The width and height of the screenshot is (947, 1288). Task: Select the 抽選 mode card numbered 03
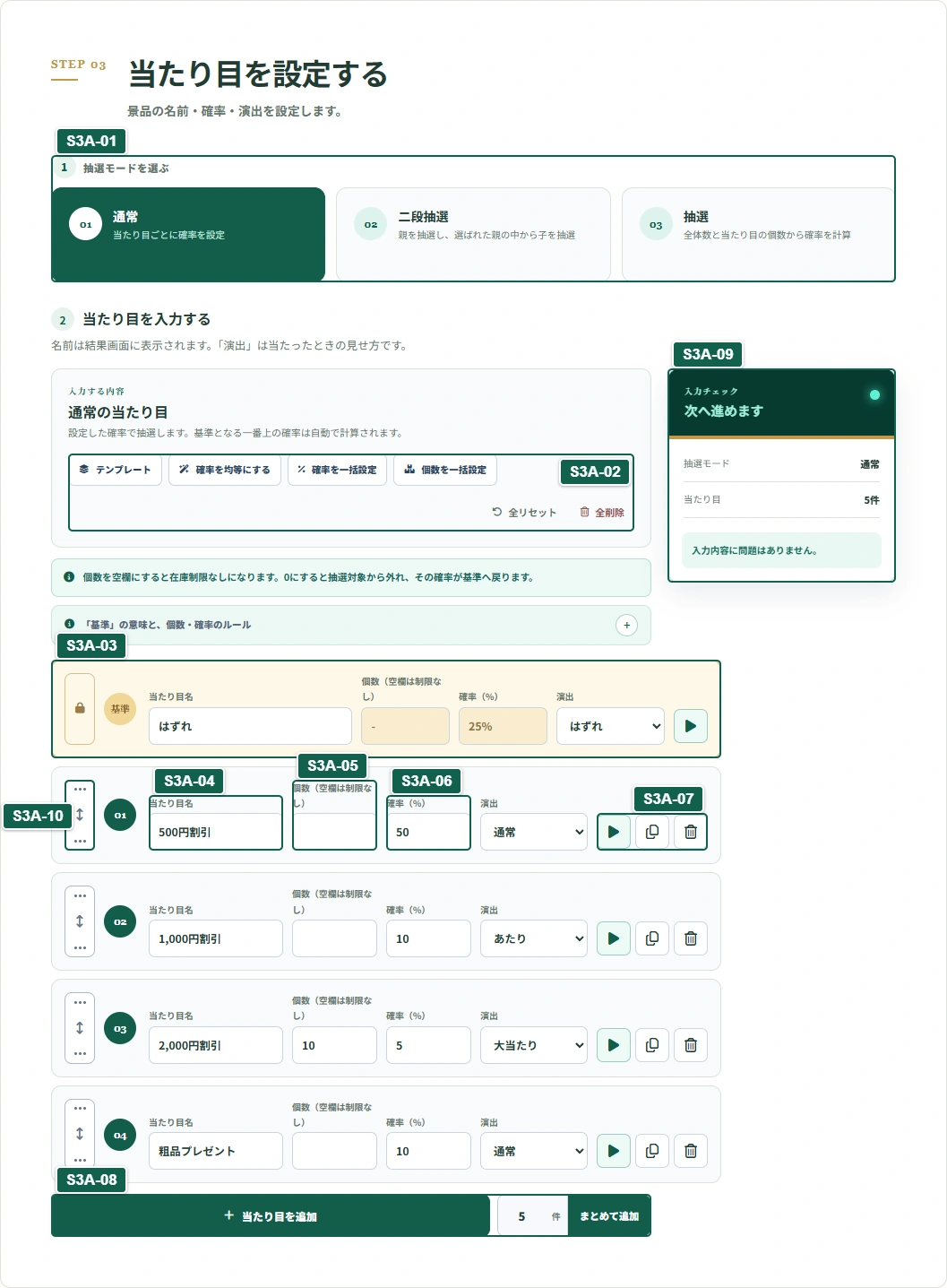coord(758,234)
